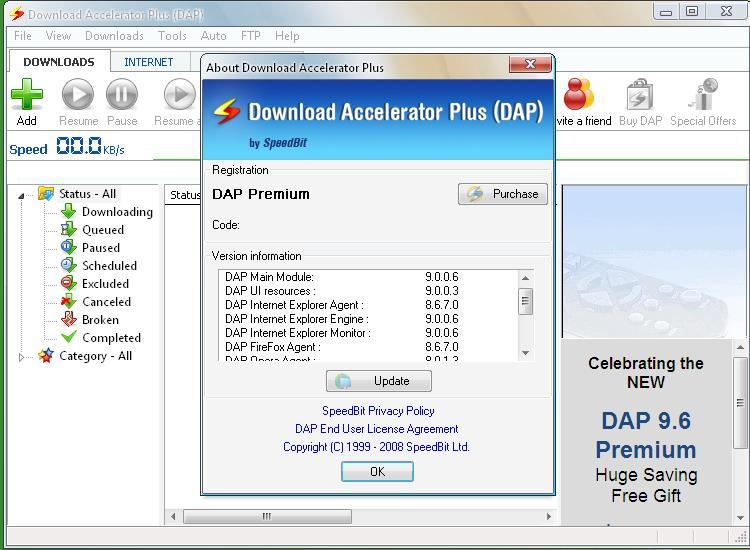This screenshot has width=750, height=550.
Task: Open DAP End User License Agreement link
Action: tap(376, 429)
